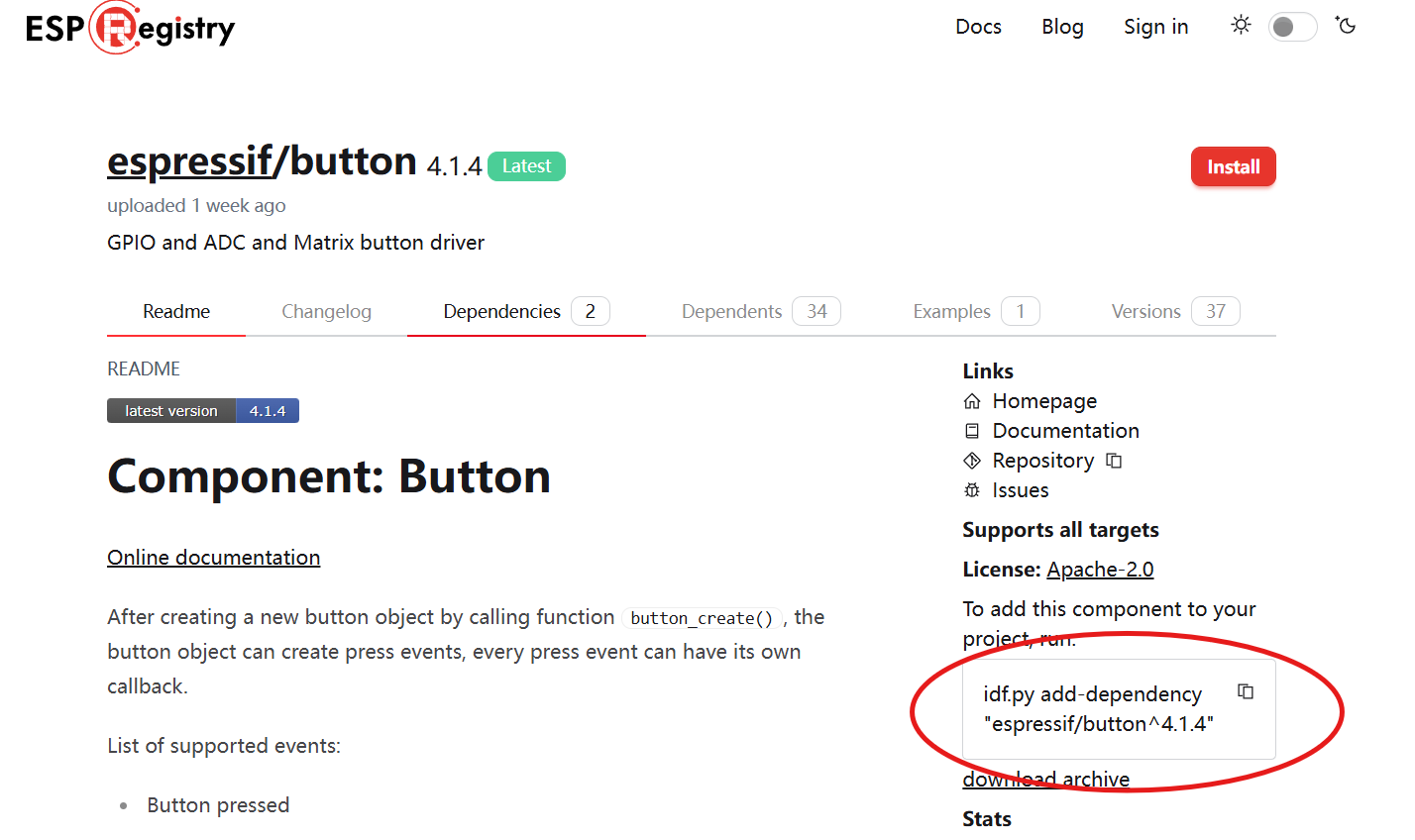1415x840 pixels.
Task: Open the Online documentation link
Action: [214, 558]
